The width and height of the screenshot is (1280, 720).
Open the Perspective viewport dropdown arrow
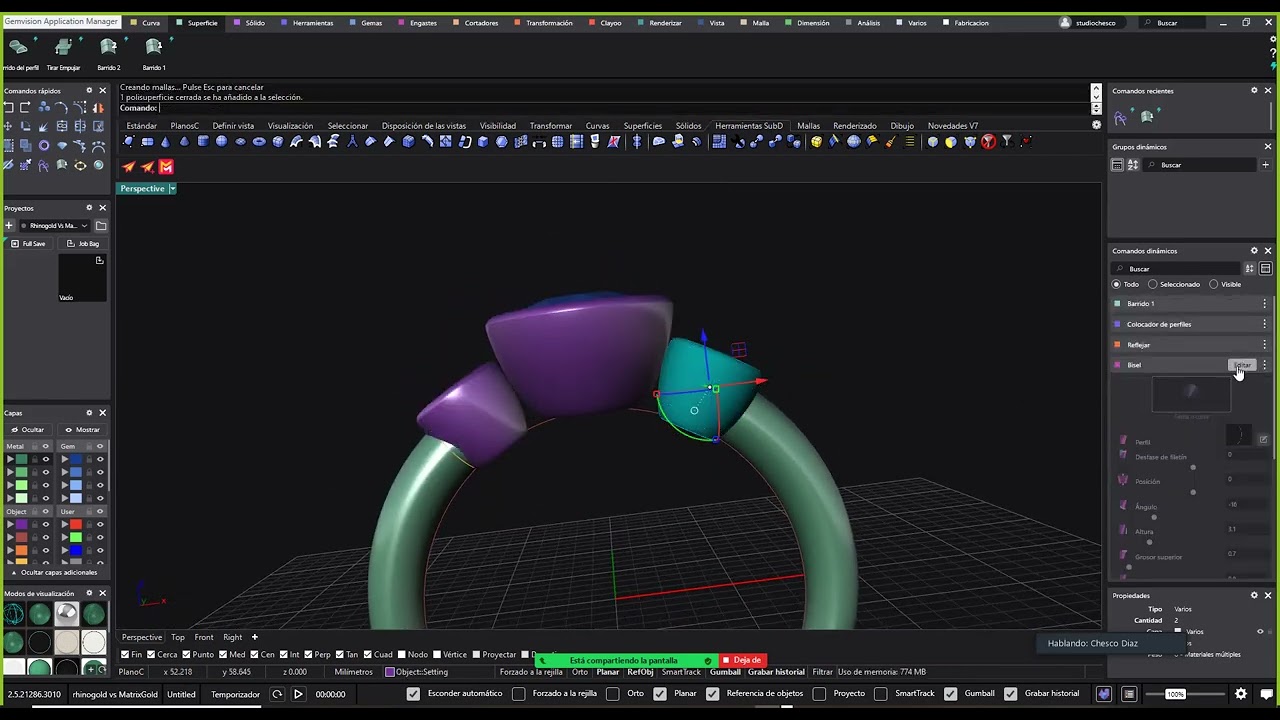tap(172, 189)
